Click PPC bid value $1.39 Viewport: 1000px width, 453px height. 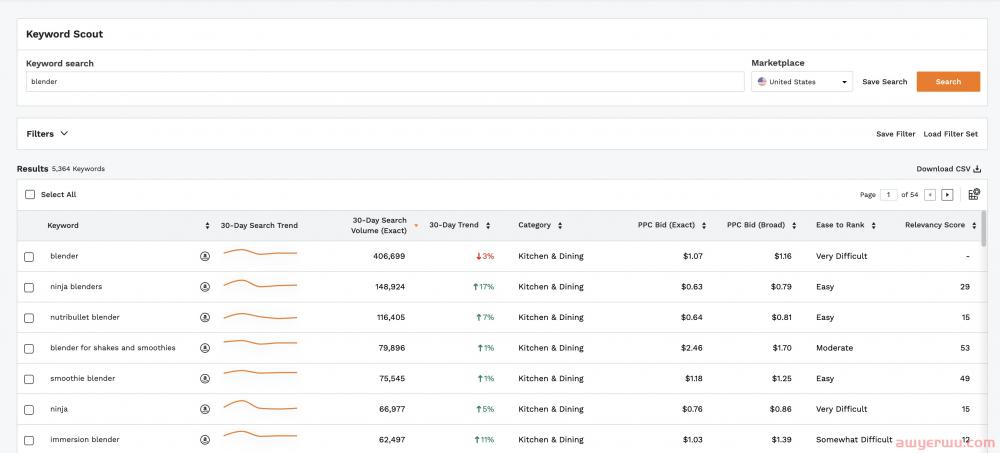tap(781, 440)
